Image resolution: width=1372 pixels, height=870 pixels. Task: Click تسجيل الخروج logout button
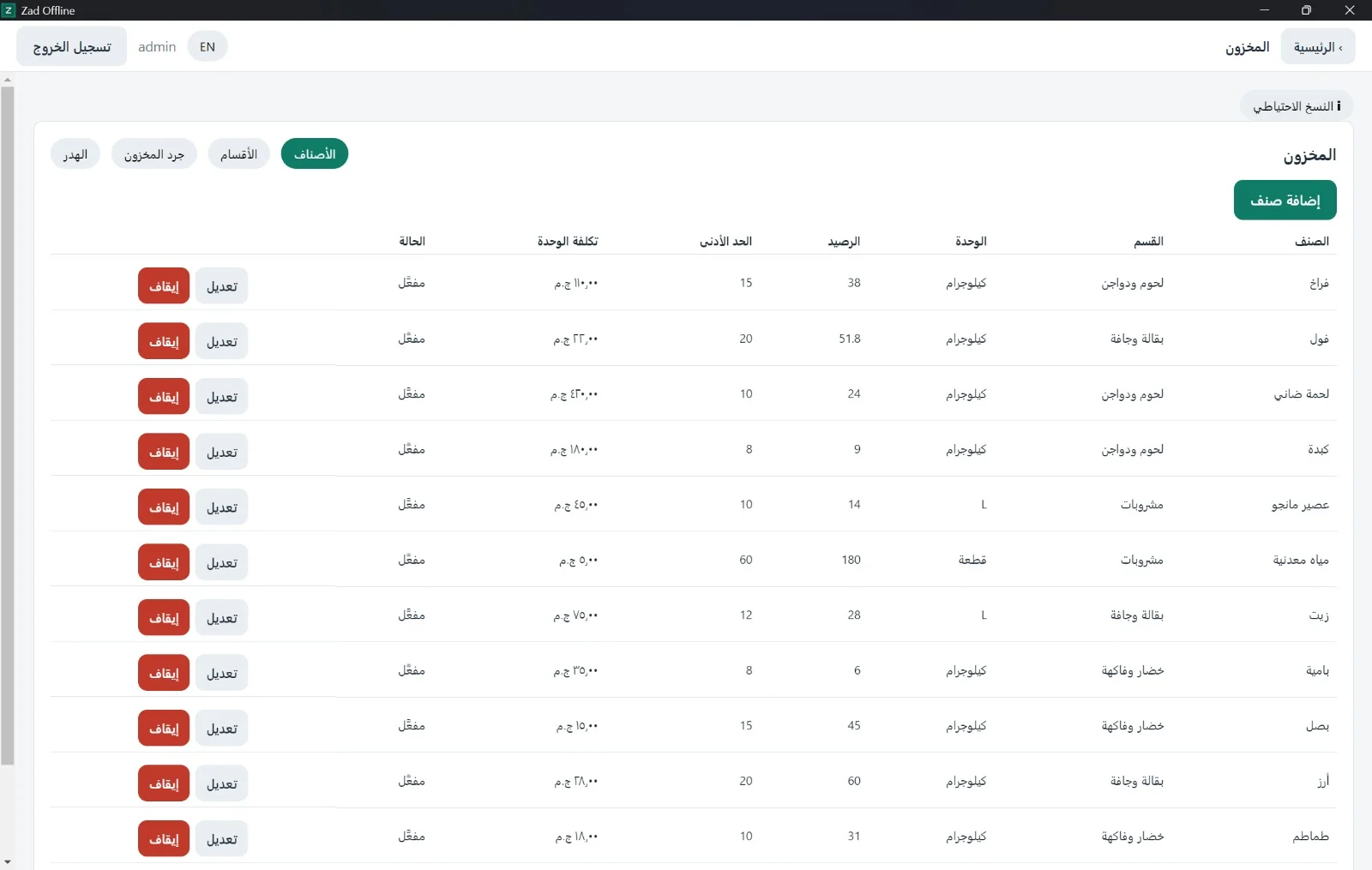[x=72, y=46]
